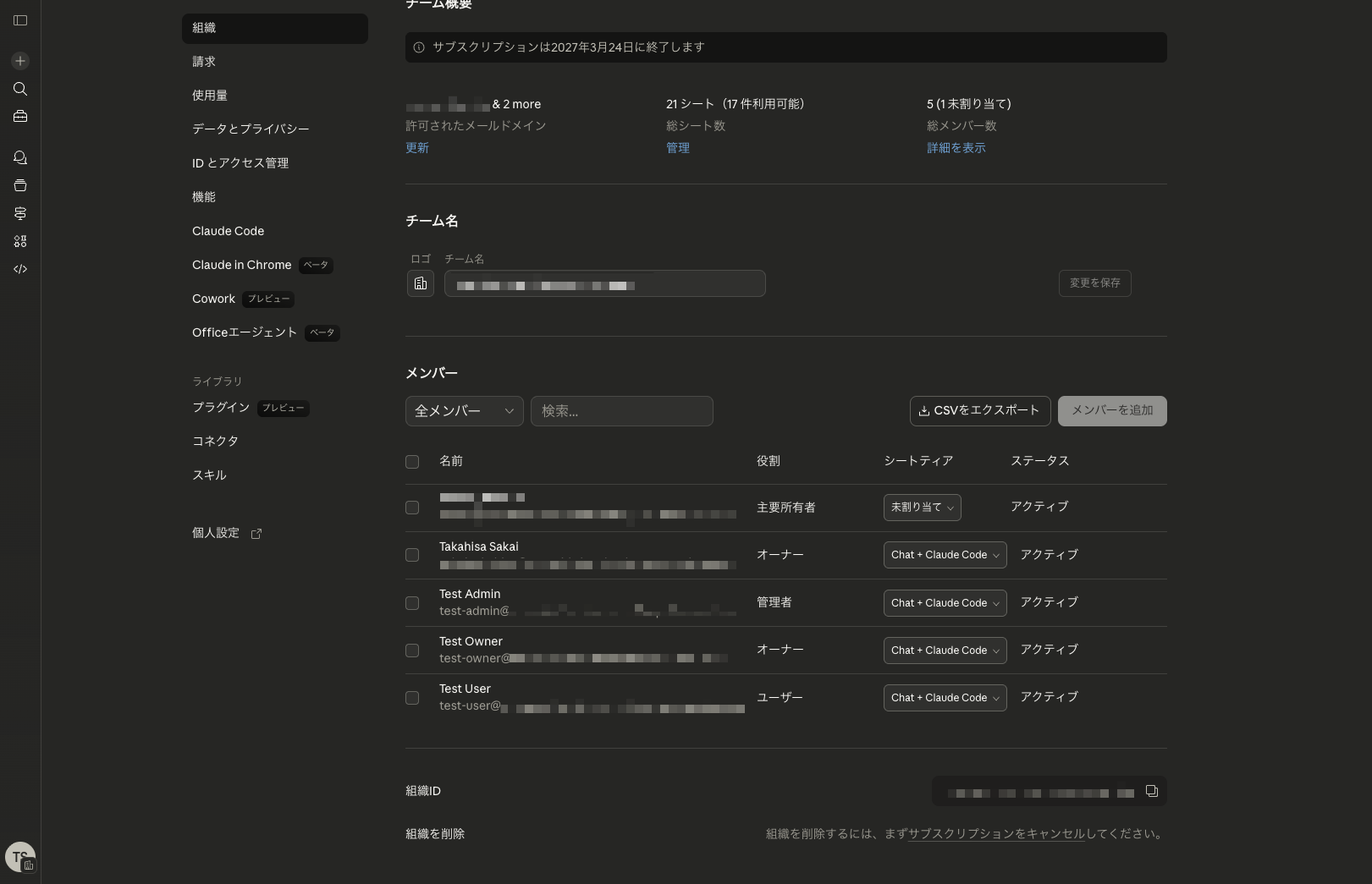Follow the サブスクリプションをキャンセル link
This screenshot has height=884, width=1372.
(x=996, y=834)
